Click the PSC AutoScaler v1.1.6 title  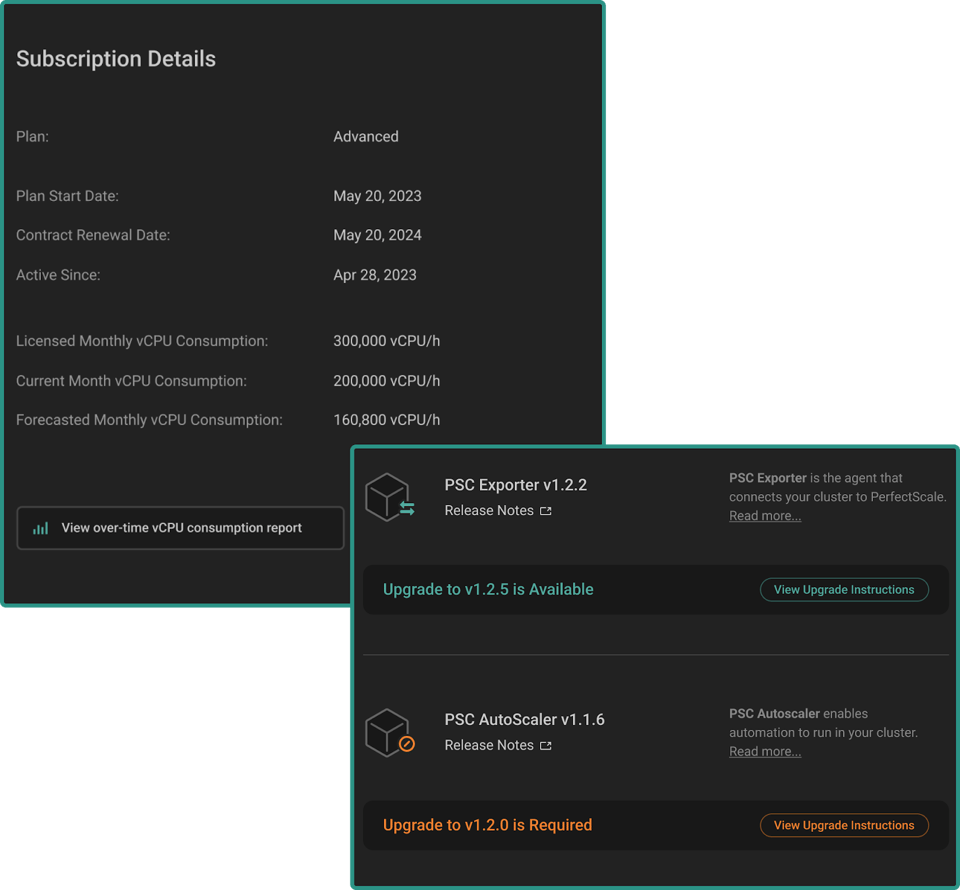pyautogui.click(x=524, y=719)
